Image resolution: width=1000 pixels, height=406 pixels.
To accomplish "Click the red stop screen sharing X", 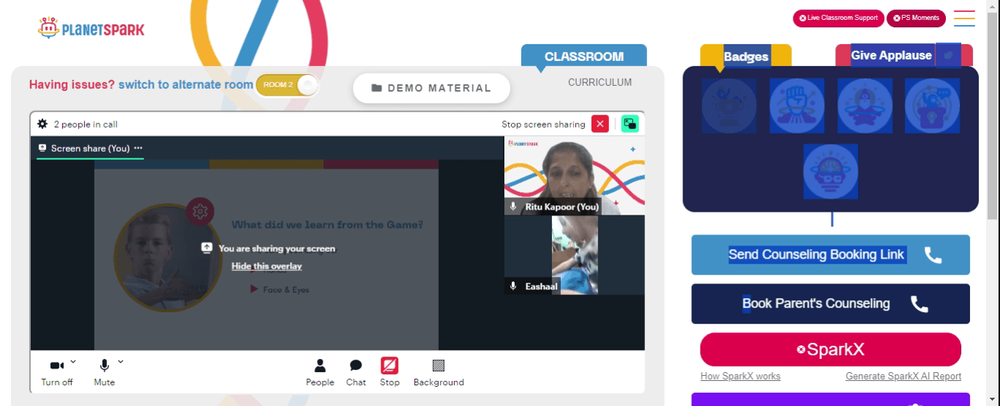I will pyautogui.click(x=600, y=124).
